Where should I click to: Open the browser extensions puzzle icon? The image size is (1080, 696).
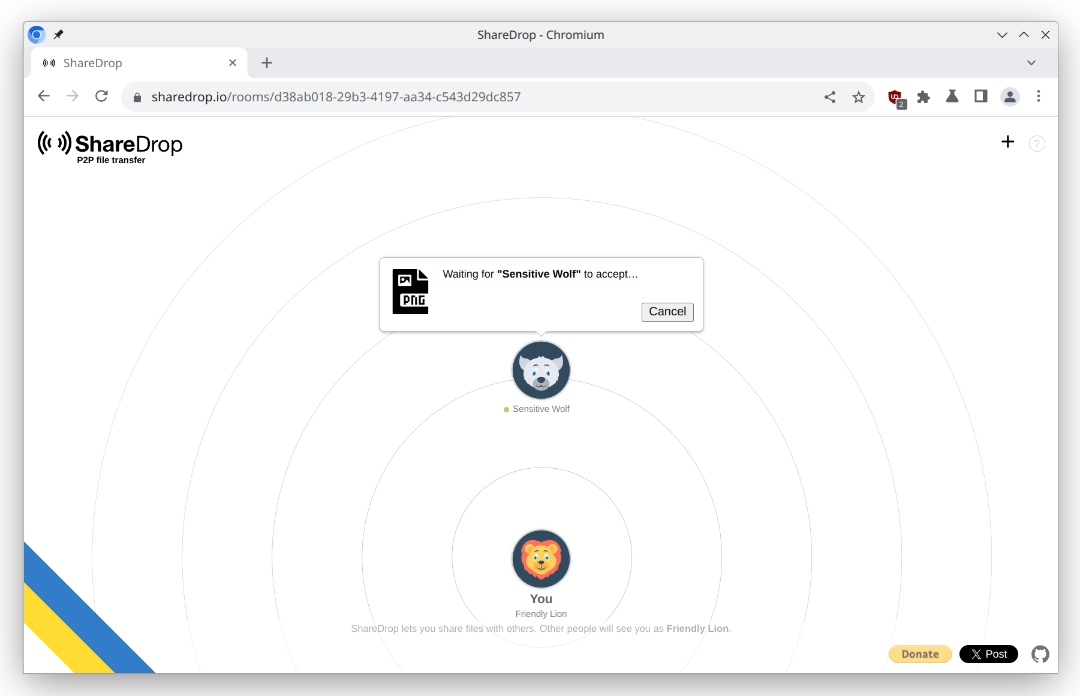(923, 96)
